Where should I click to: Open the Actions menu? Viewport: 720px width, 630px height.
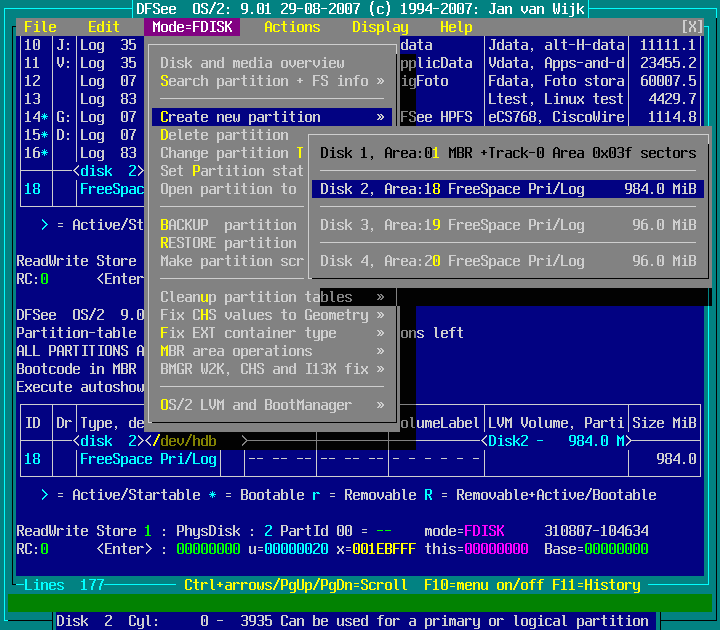[292, 27]
